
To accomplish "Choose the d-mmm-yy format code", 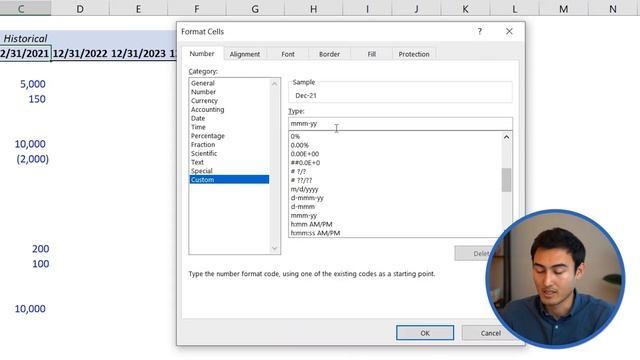I will pos(395,198).
